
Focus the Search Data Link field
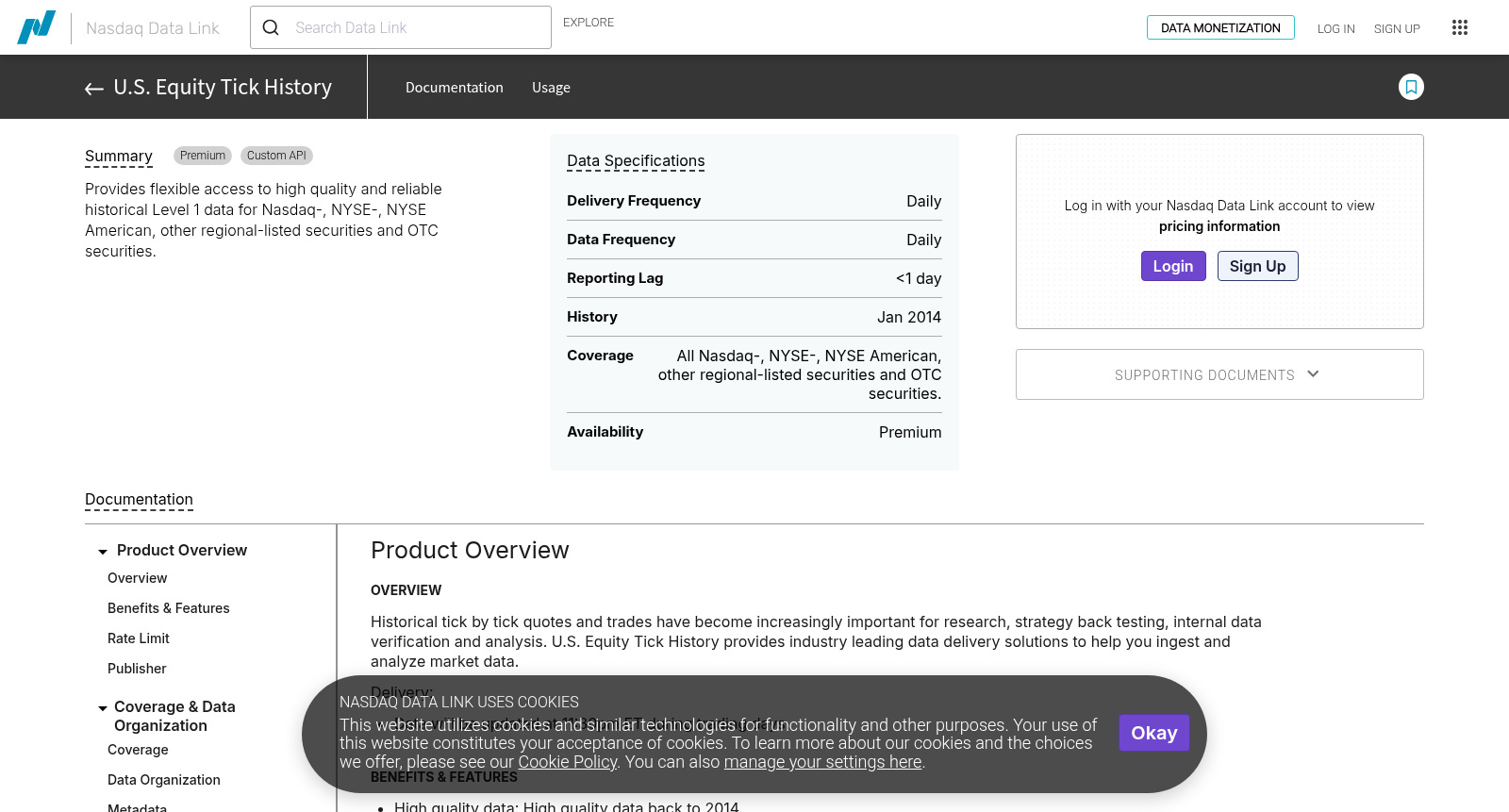click(401, 27)
